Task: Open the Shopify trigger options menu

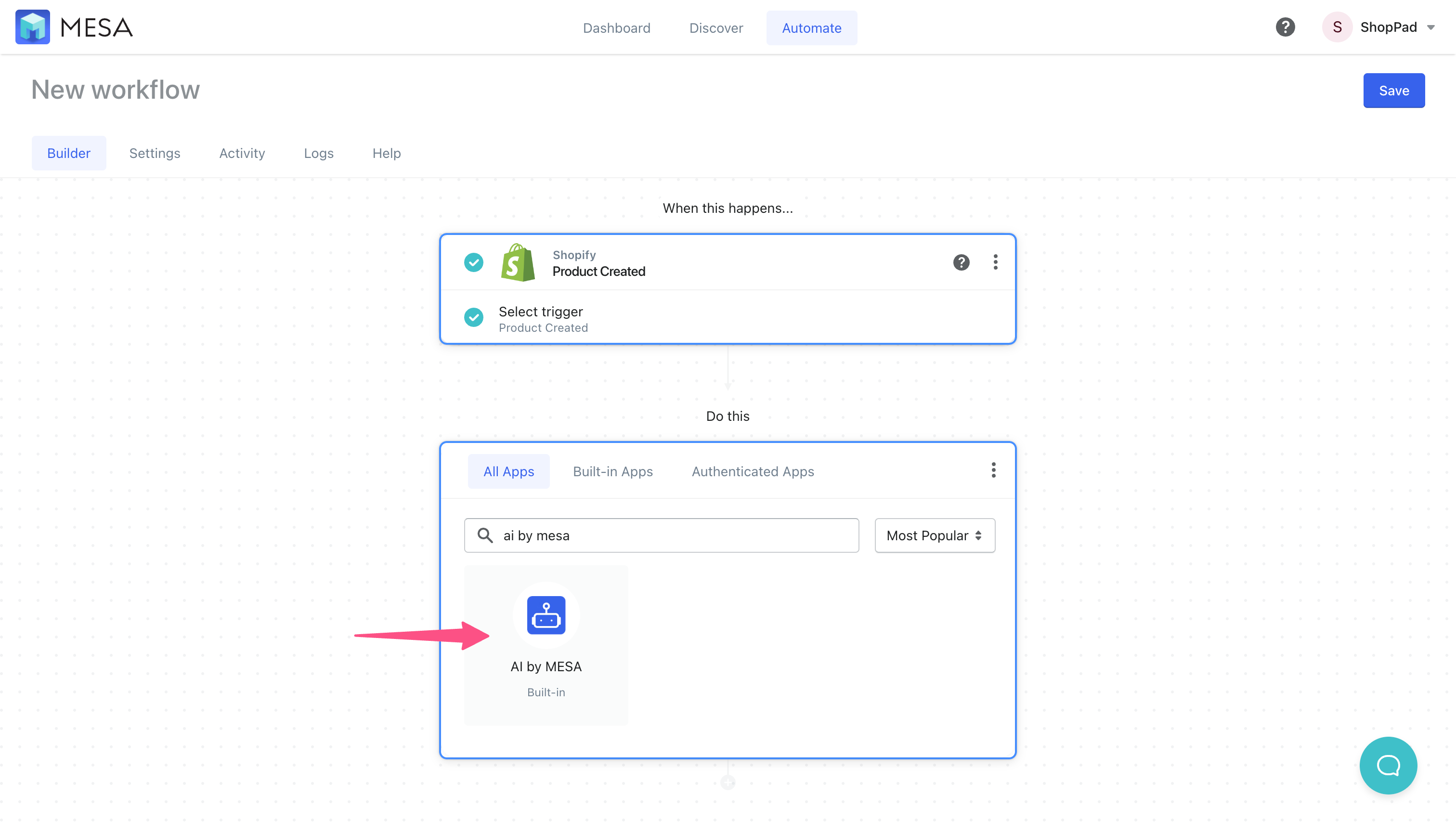Action: (x=995, y=262)
